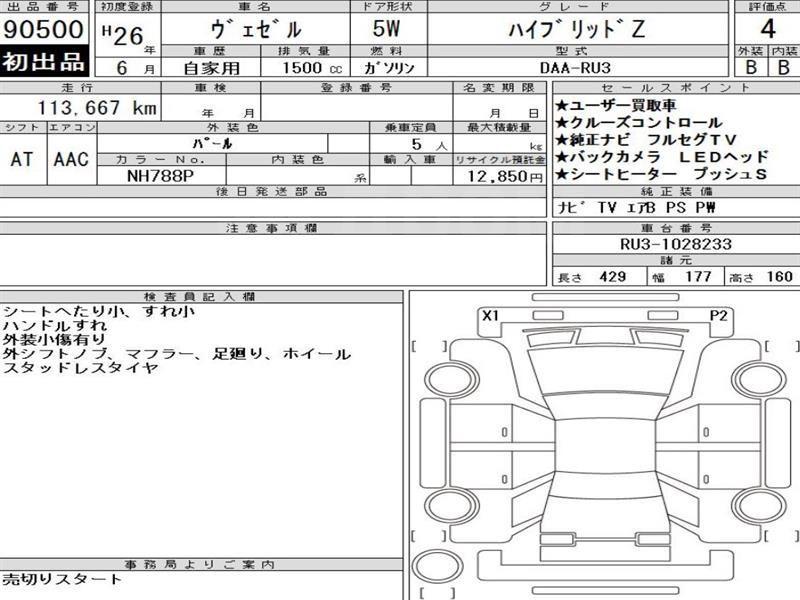800x600 pixels.
Task: Click the shift type AT
Action: click(21, 159)
